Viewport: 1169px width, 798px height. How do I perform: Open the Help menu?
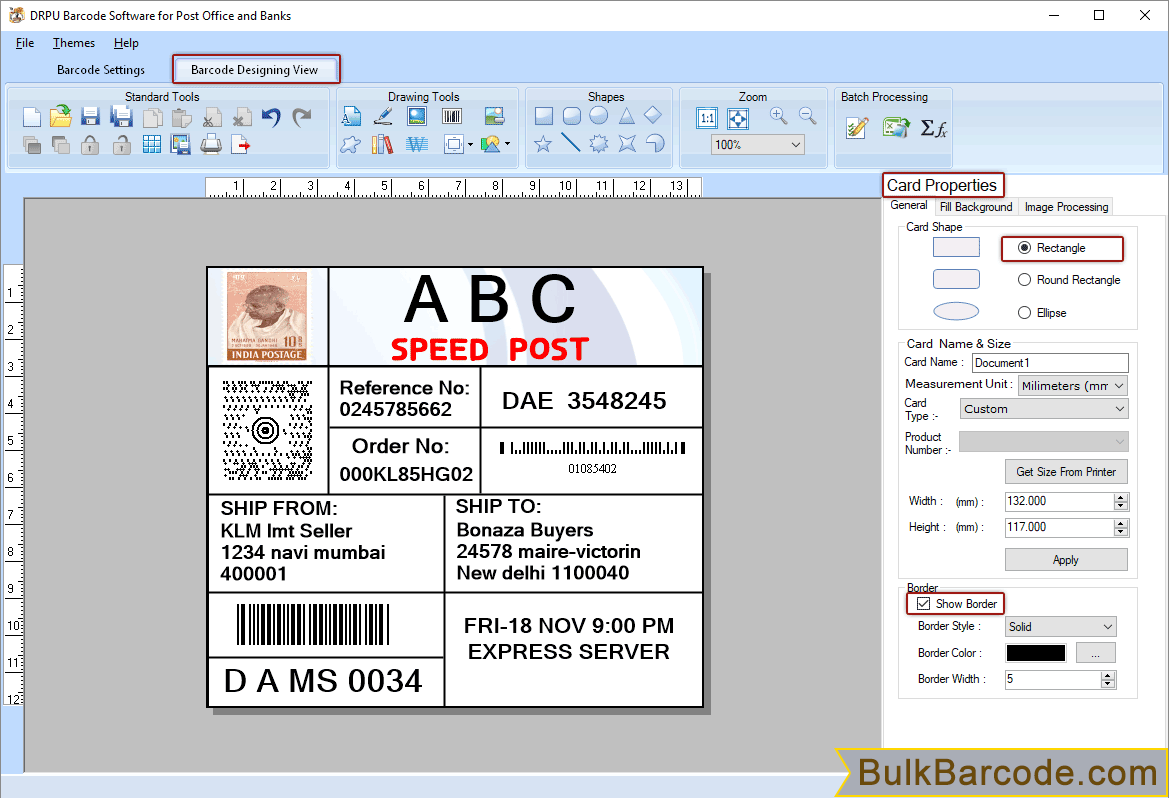pos(126,43)
